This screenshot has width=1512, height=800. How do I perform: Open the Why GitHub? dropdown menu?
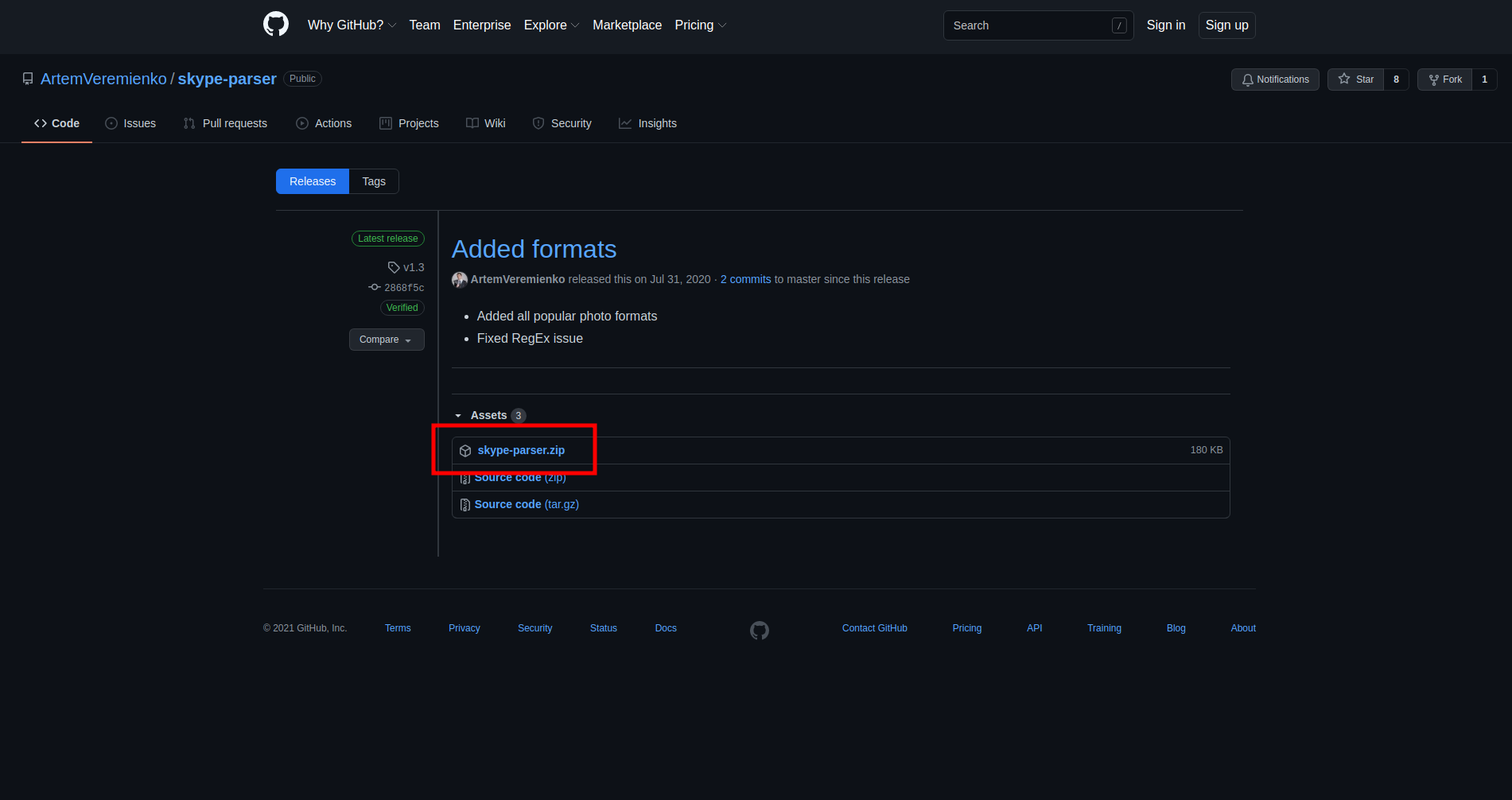352,25
